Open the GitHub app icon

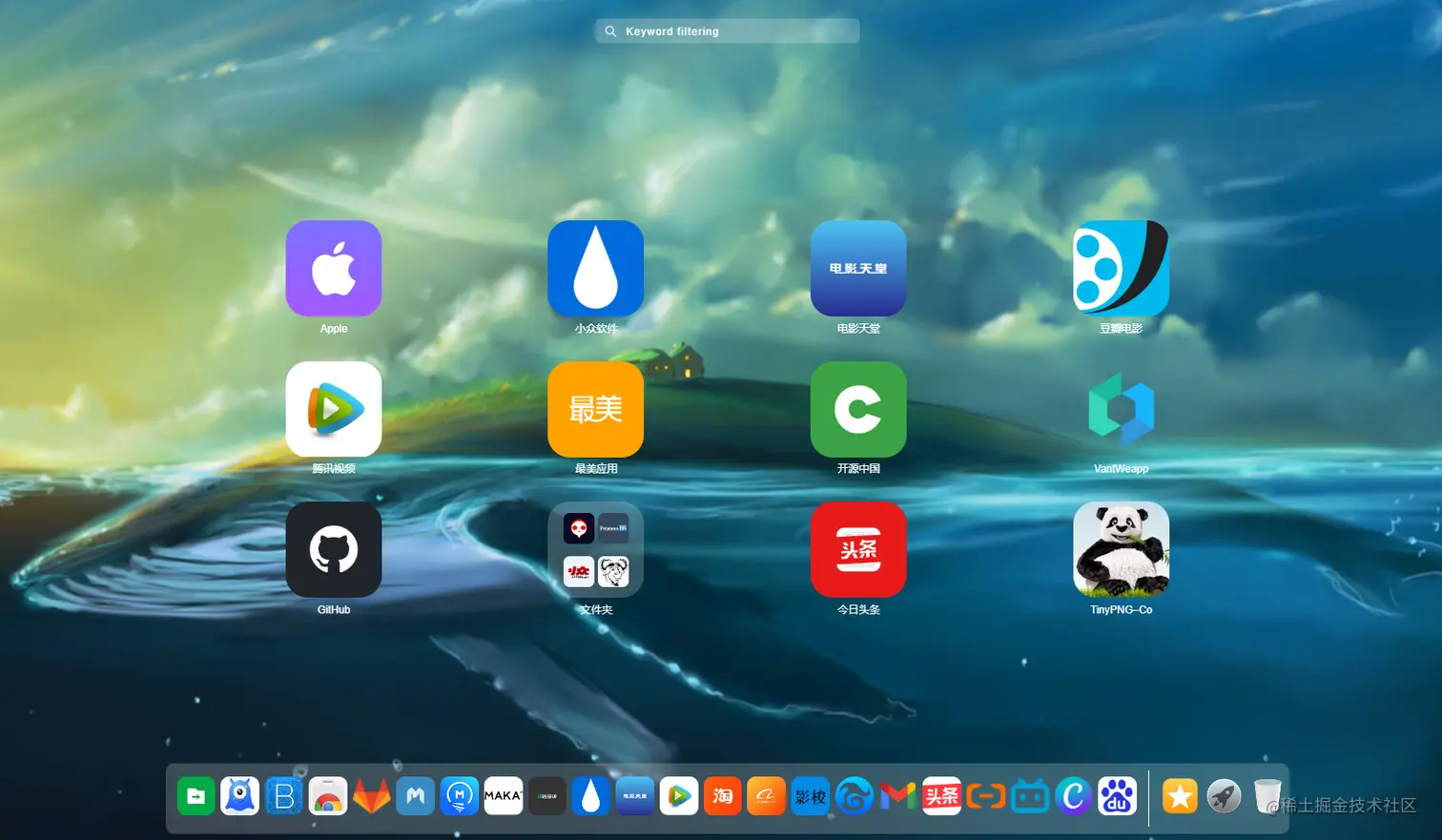click(334, 549)
